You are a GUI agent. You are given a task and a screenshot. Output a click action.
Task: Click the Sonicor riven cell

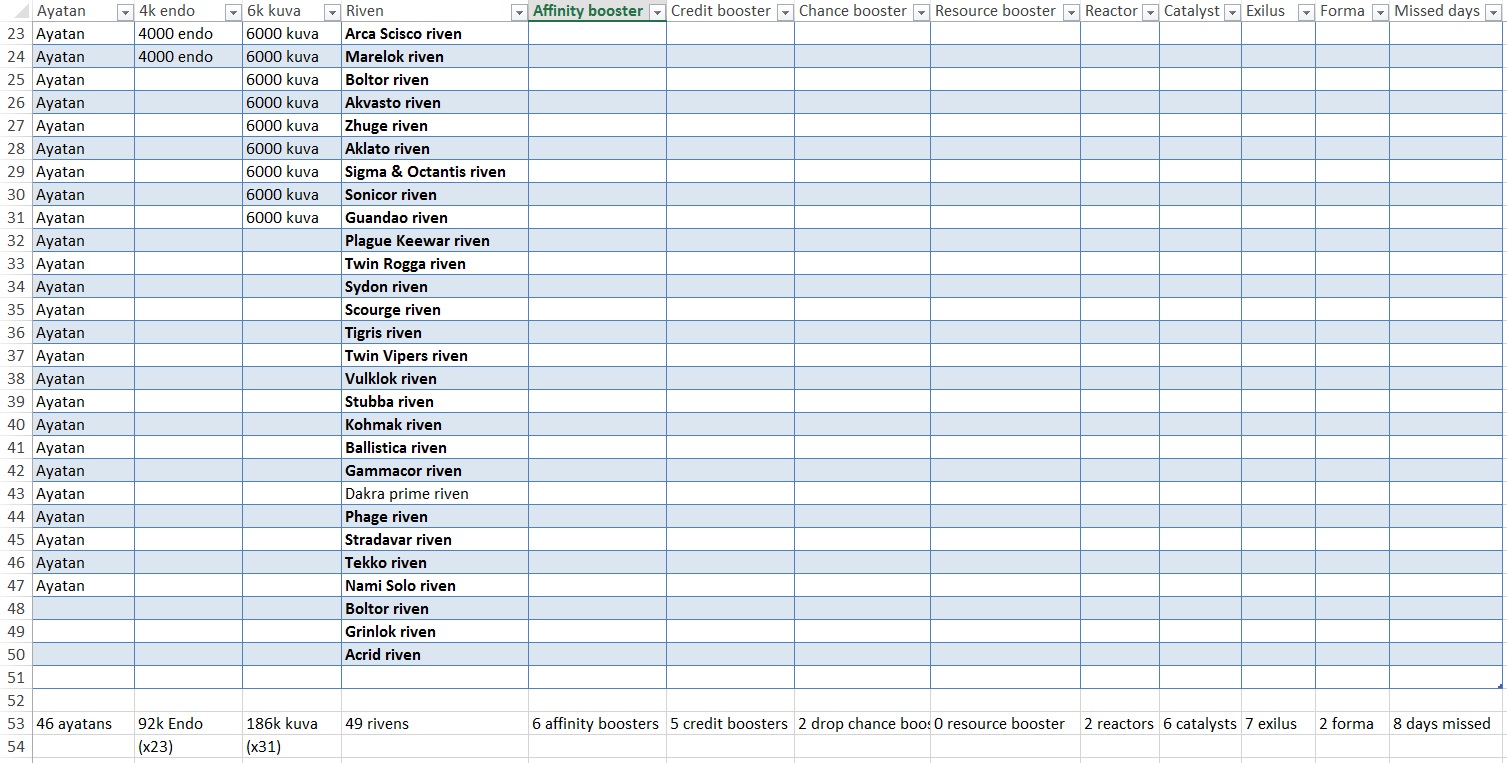(x=435, y=194)
